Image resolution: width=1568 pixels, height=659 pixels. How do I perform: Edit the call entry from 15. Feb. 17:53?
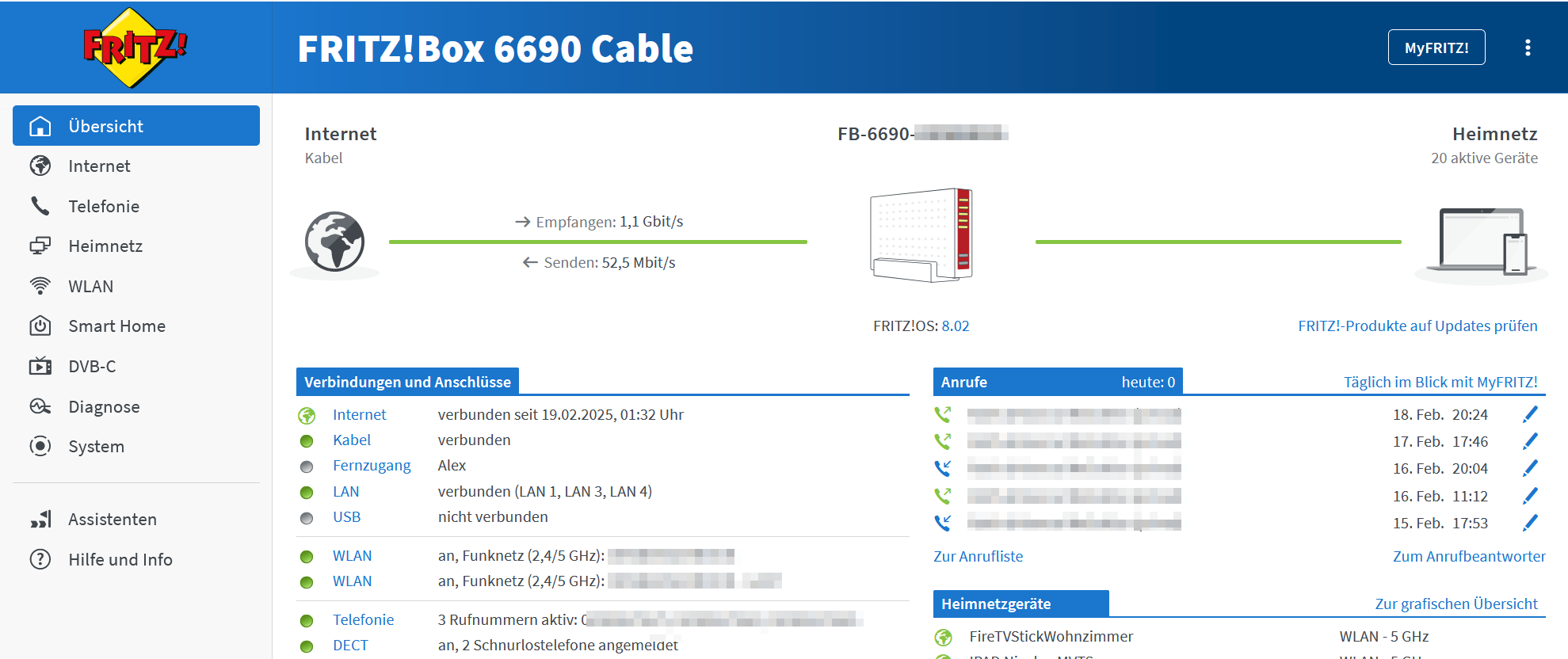pyautogui.click(x=1530, y=523)
